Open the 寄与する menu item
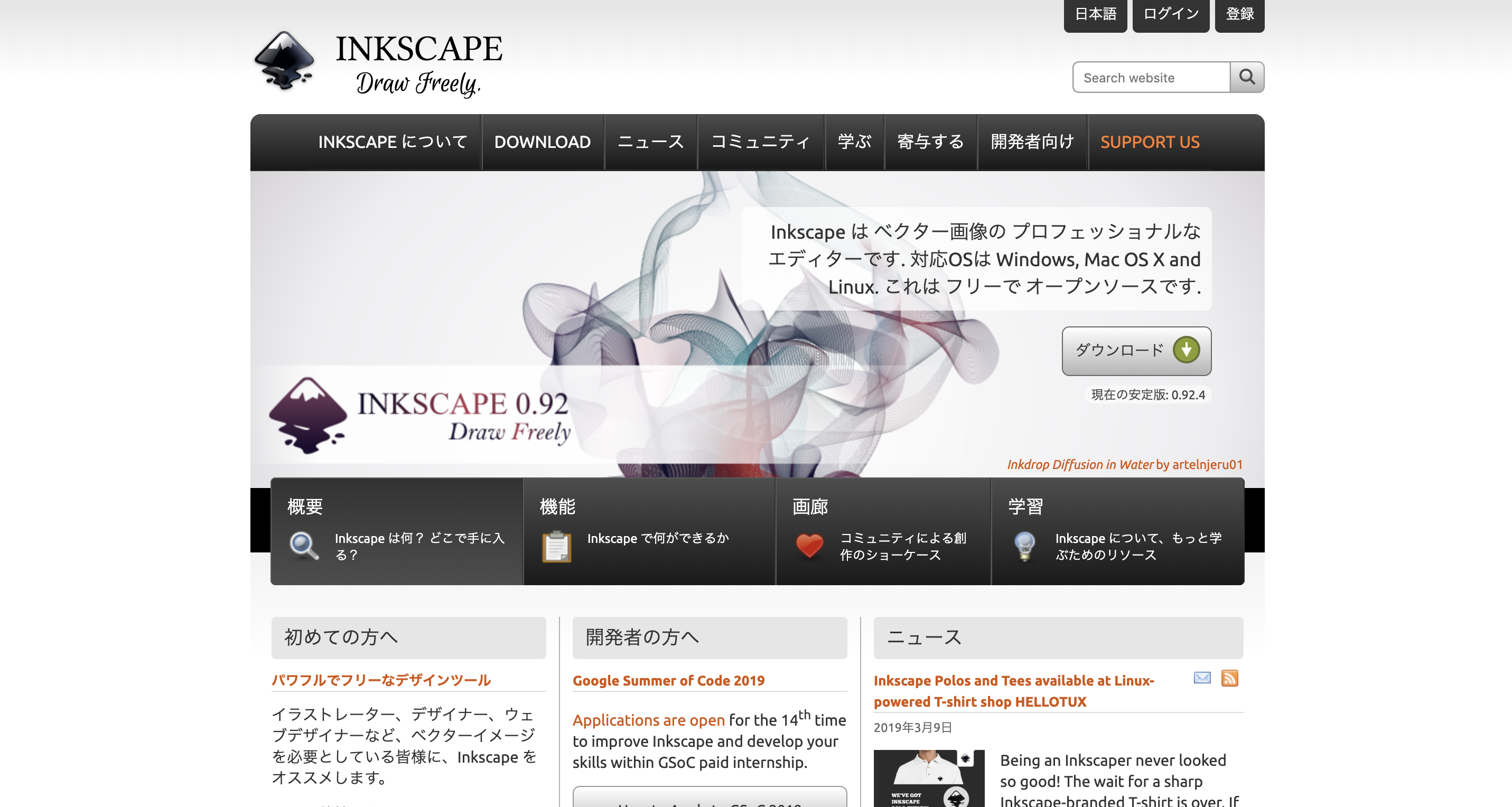 pyautogui.click(x=930, y=142)
